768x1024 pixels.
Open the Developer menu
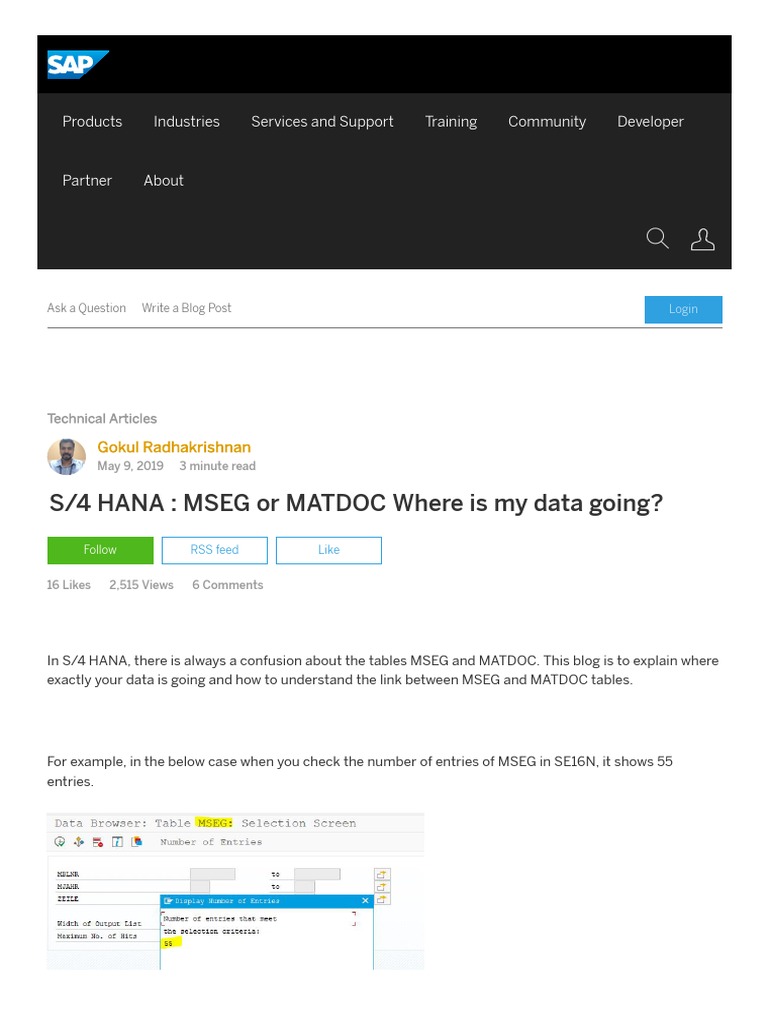[650, 122]
